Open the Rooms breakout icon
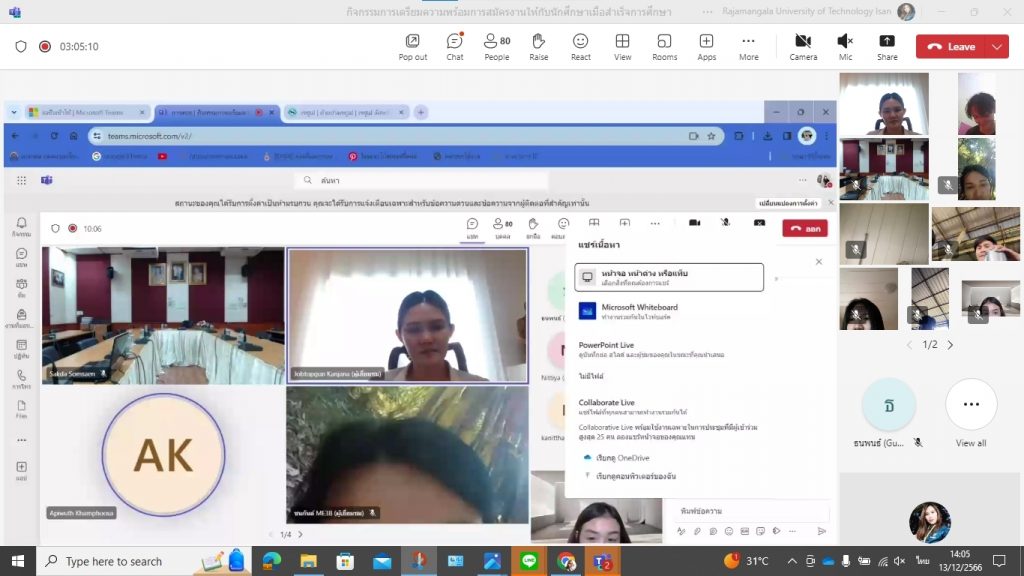Screen dimensions: 1024x576 tap(664, 45)
